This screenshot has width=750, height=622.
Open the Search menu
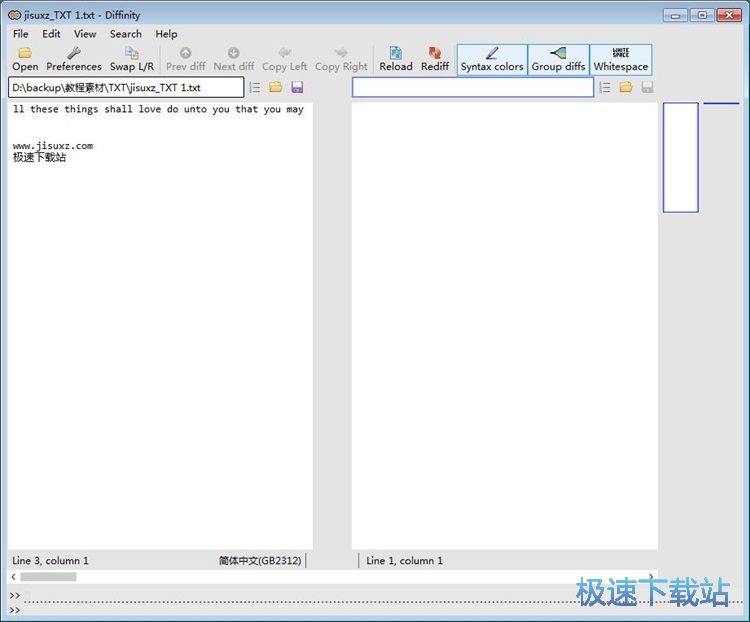tap(125, 34)
